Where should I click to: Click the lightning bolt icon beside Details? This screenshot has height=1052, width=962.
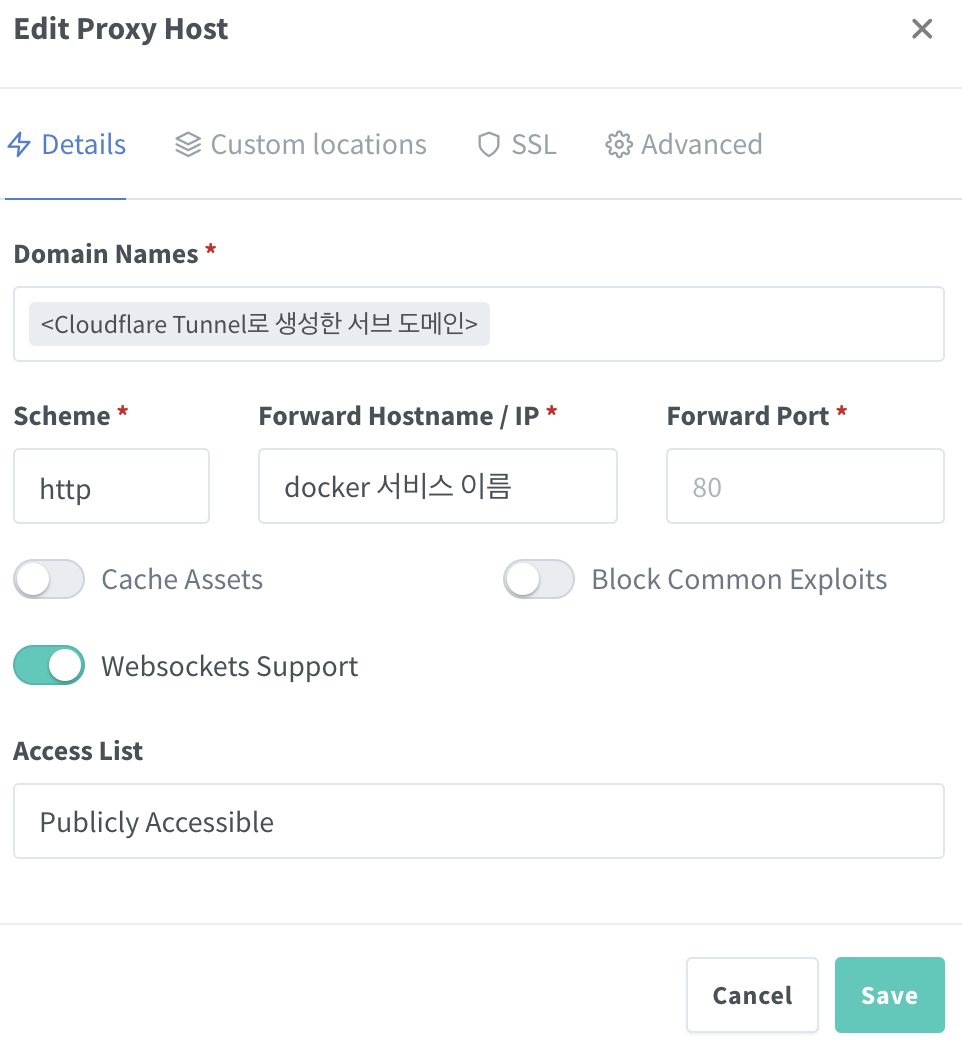pyautogui.click(x=19, y=145)
